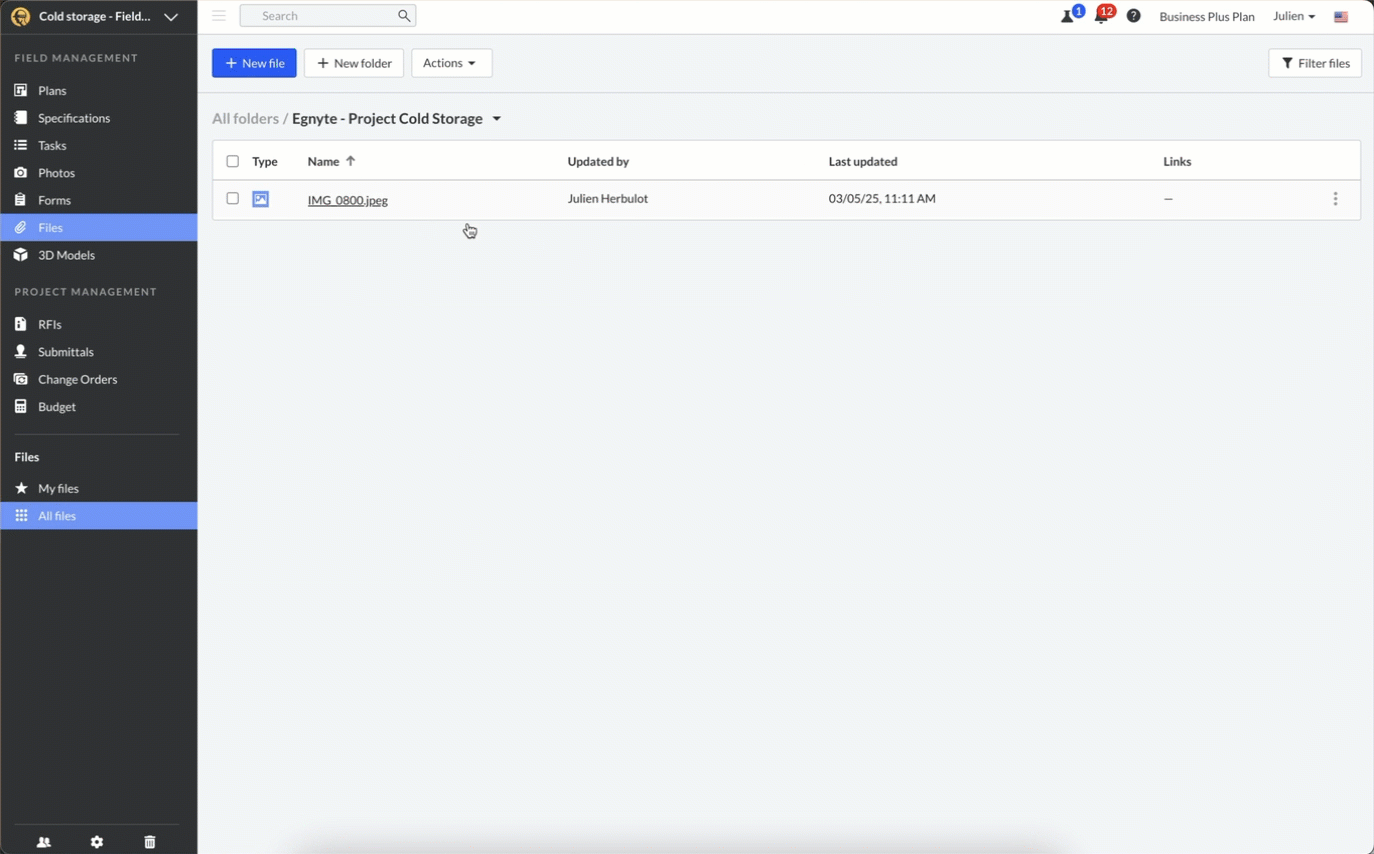Click the help question mark icon
1374x854 pixels.
1133,16
